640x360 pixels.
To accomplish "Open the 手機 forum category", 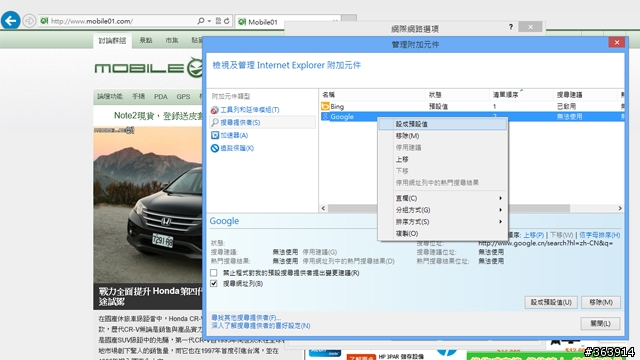I will coord(138,96).
